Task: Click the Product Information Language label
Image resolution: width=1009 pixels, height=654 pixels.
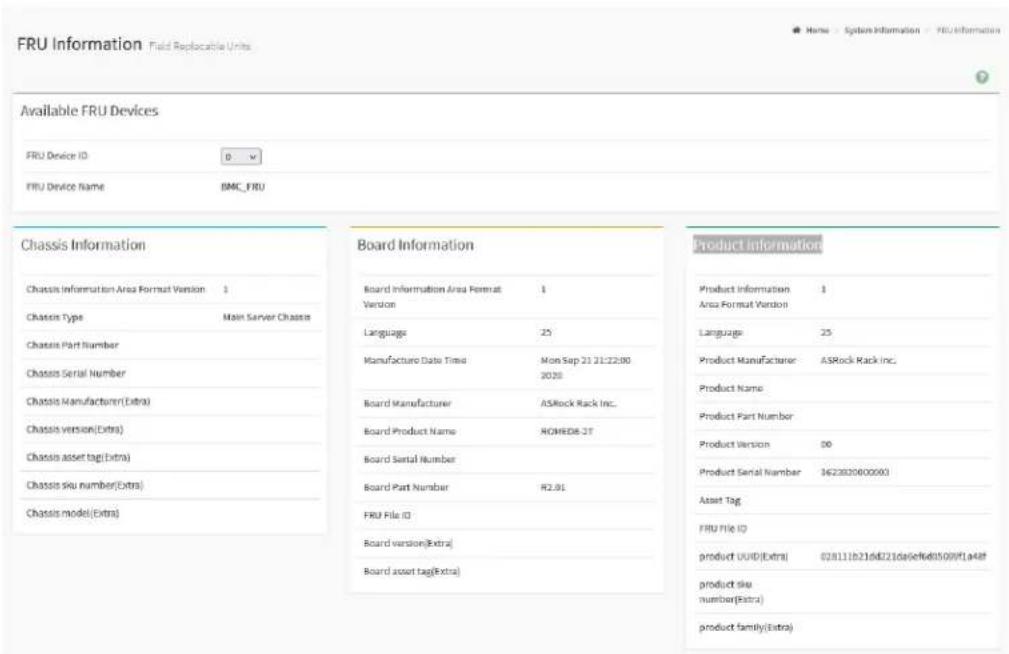Action: tap(721, 333)
